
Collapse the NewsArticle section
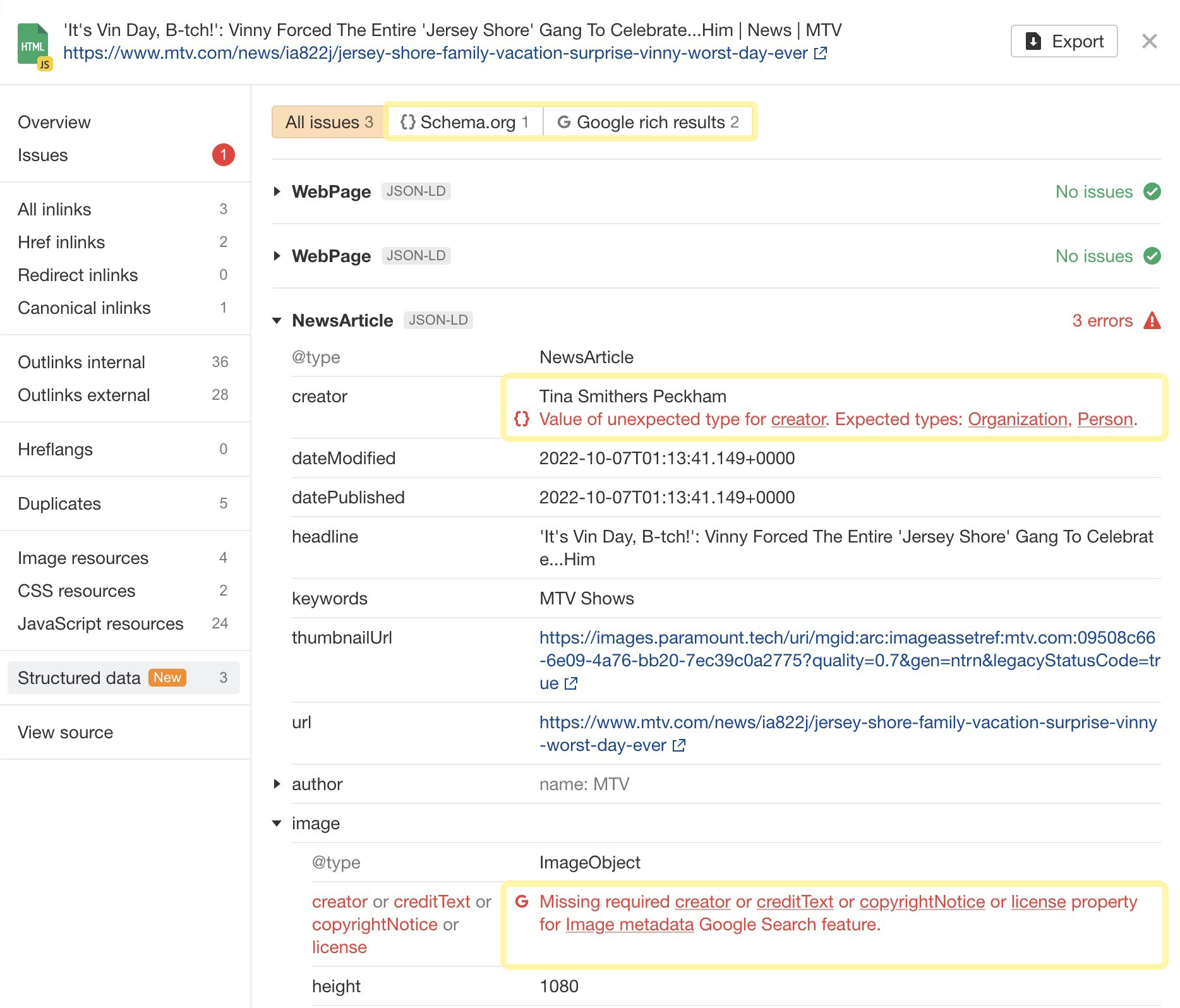coord(276,320)
